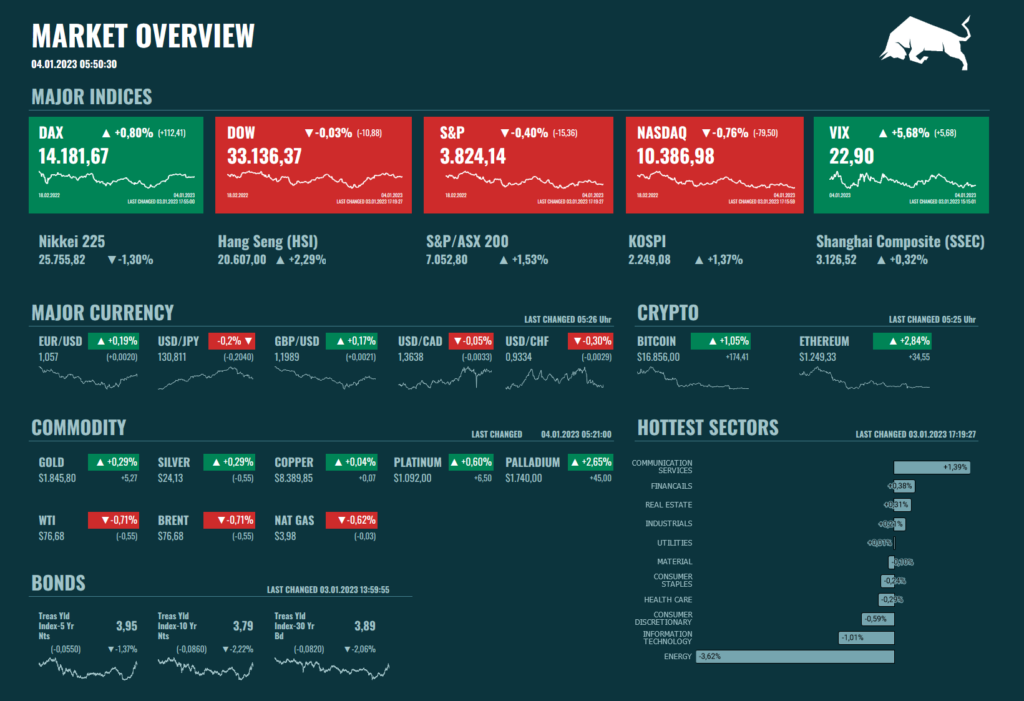Click the Energy -3,62% bar
Screen dimensions: 1024x701
click(795, 657)
